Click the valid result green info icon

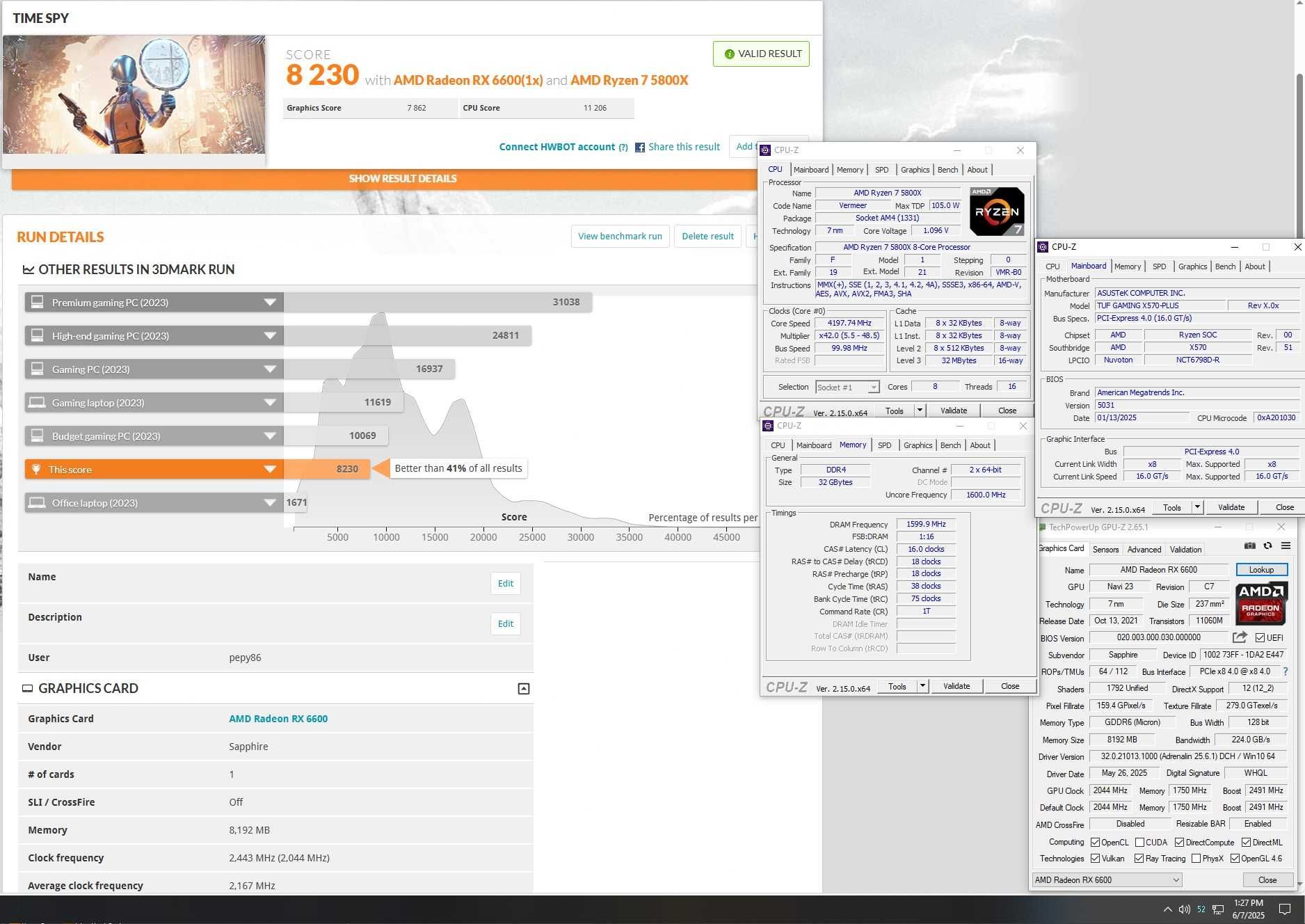click(x=729, y=54)
